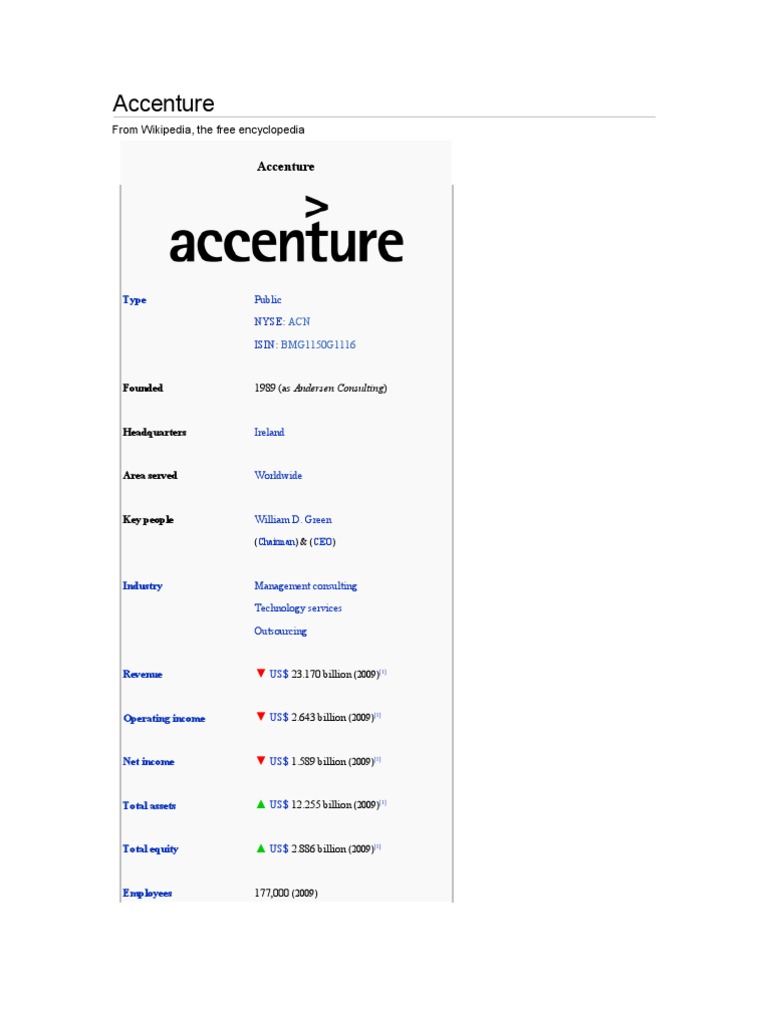
Task: Click the green up arrow in Total assets row
Action: coord(261,804)
